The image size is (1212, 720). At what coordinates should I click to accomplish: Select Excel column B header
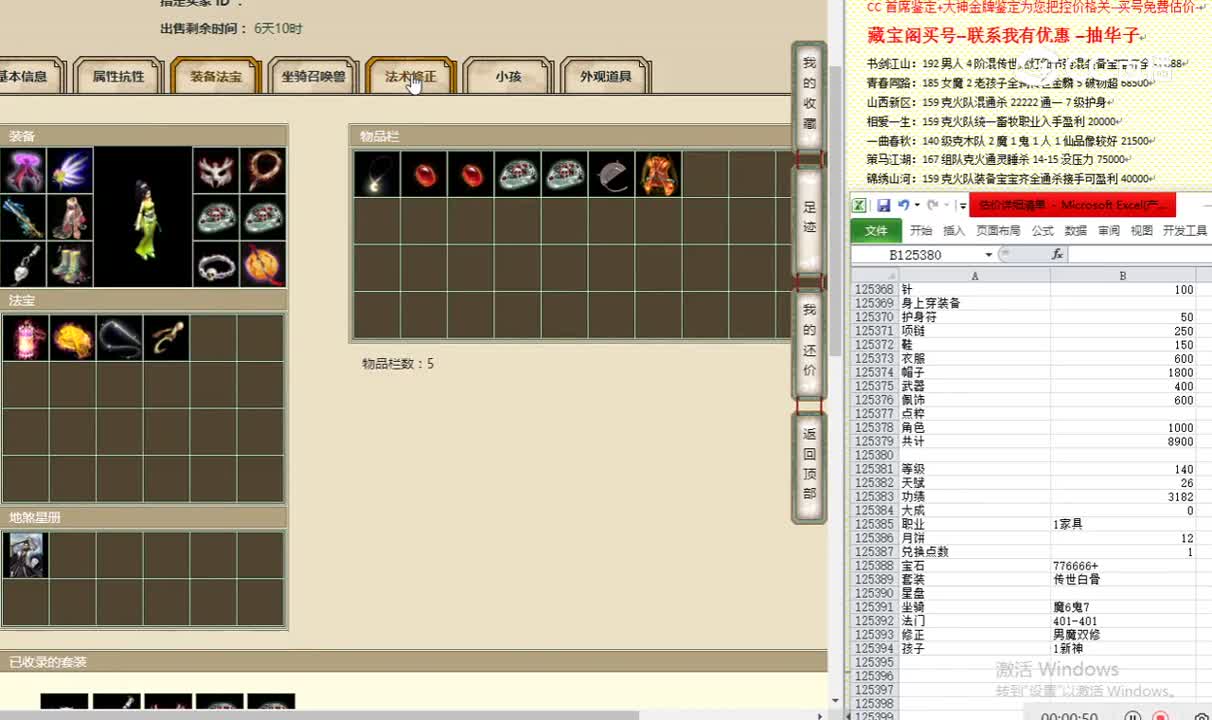1123,275
